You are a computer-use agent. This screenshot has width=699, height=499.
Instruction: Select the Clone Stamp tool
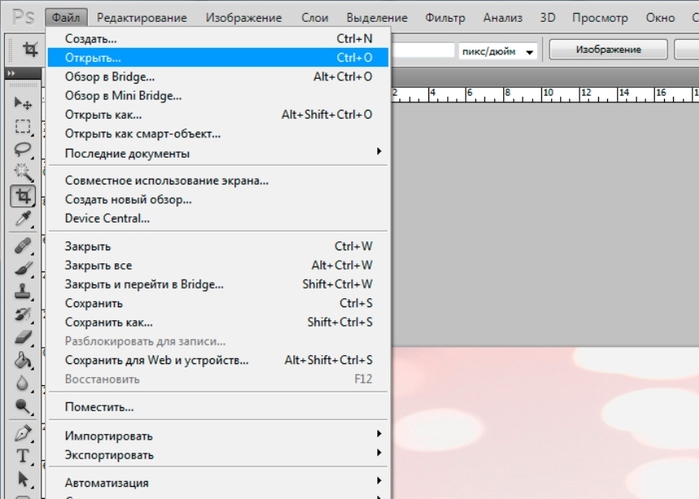click(22, 291)
